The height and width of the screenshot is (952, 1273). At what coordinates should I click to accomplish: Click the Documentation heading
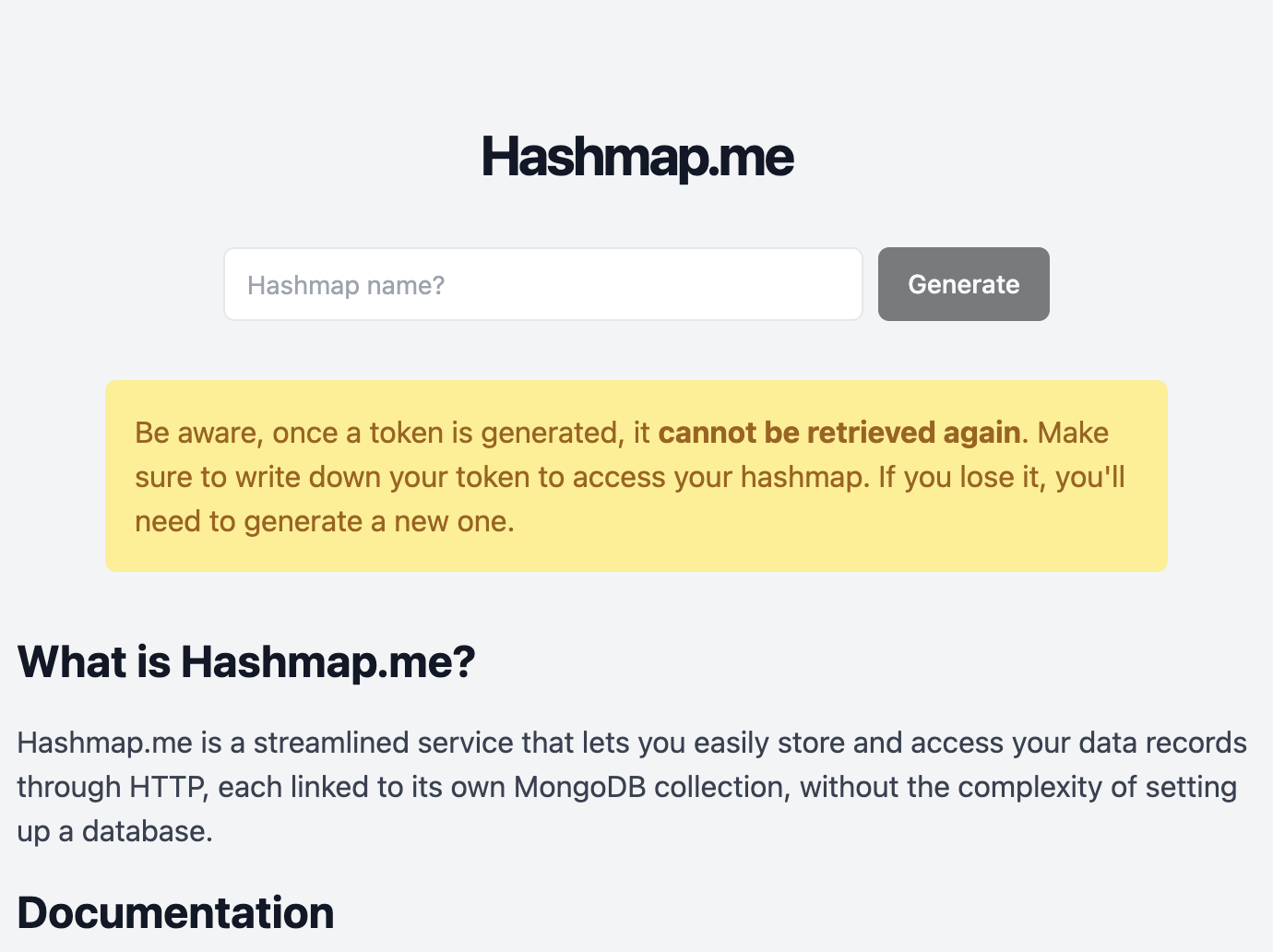click(x=175, y=912)
